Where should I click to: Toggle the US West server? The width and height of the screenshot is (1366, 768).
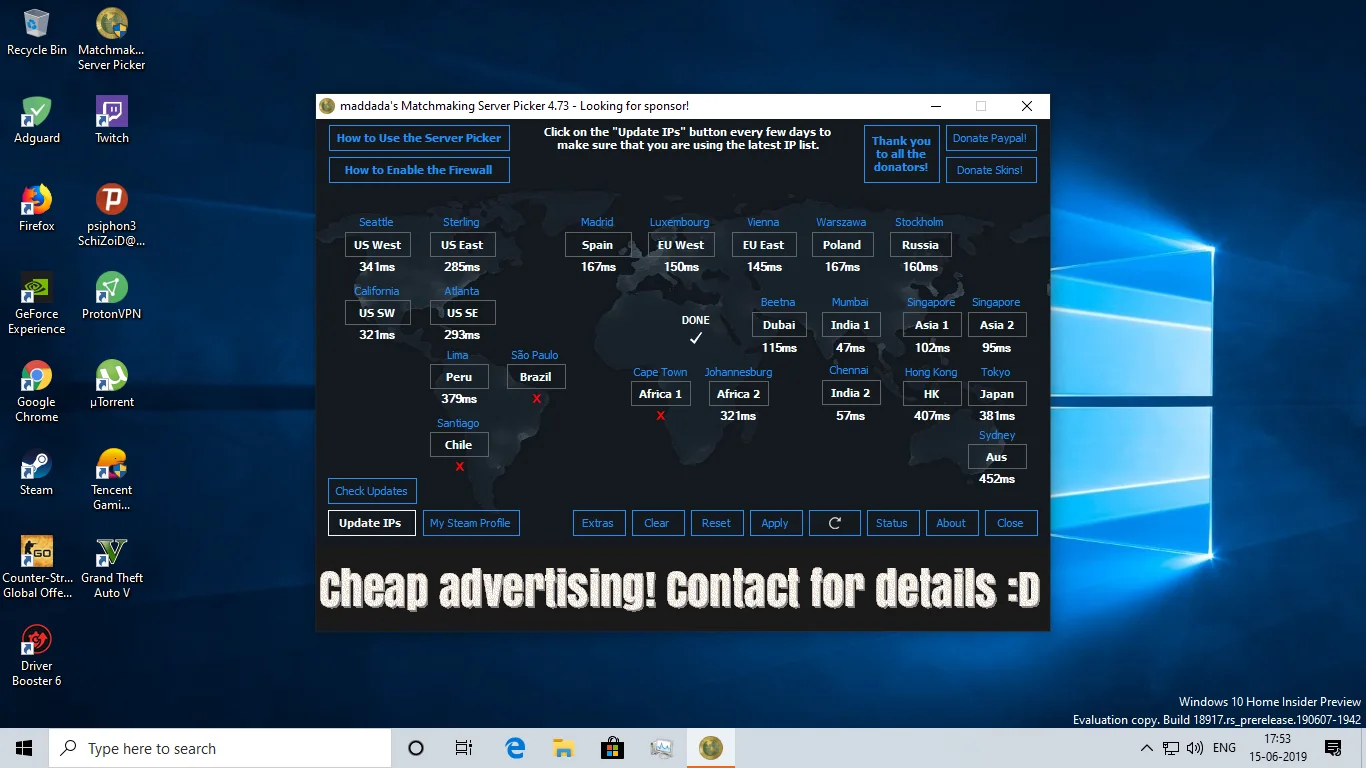pyautogui.click(x=377, y=244)
